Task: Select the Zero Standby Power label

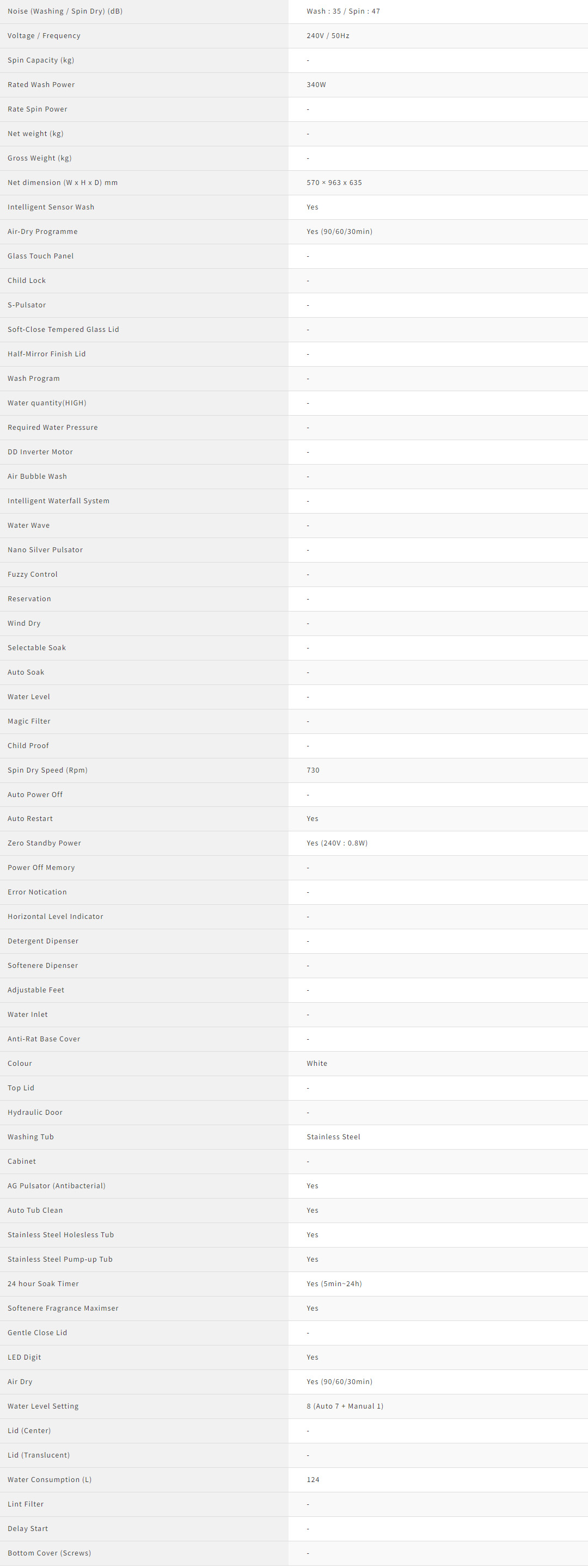Action: 44,843
